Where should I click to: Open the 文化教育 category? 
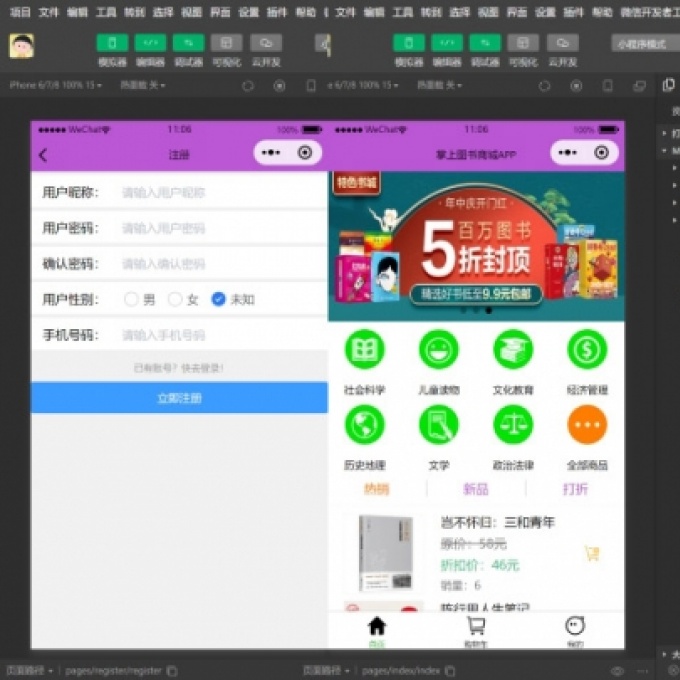(x=513, y=350)
